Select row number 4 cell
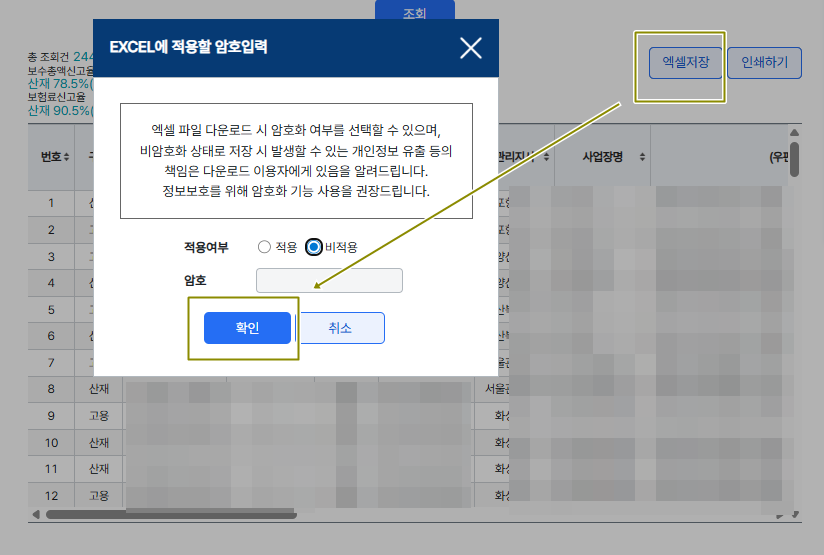This screenshot has height=555, width=824. (x=51, y=283)
